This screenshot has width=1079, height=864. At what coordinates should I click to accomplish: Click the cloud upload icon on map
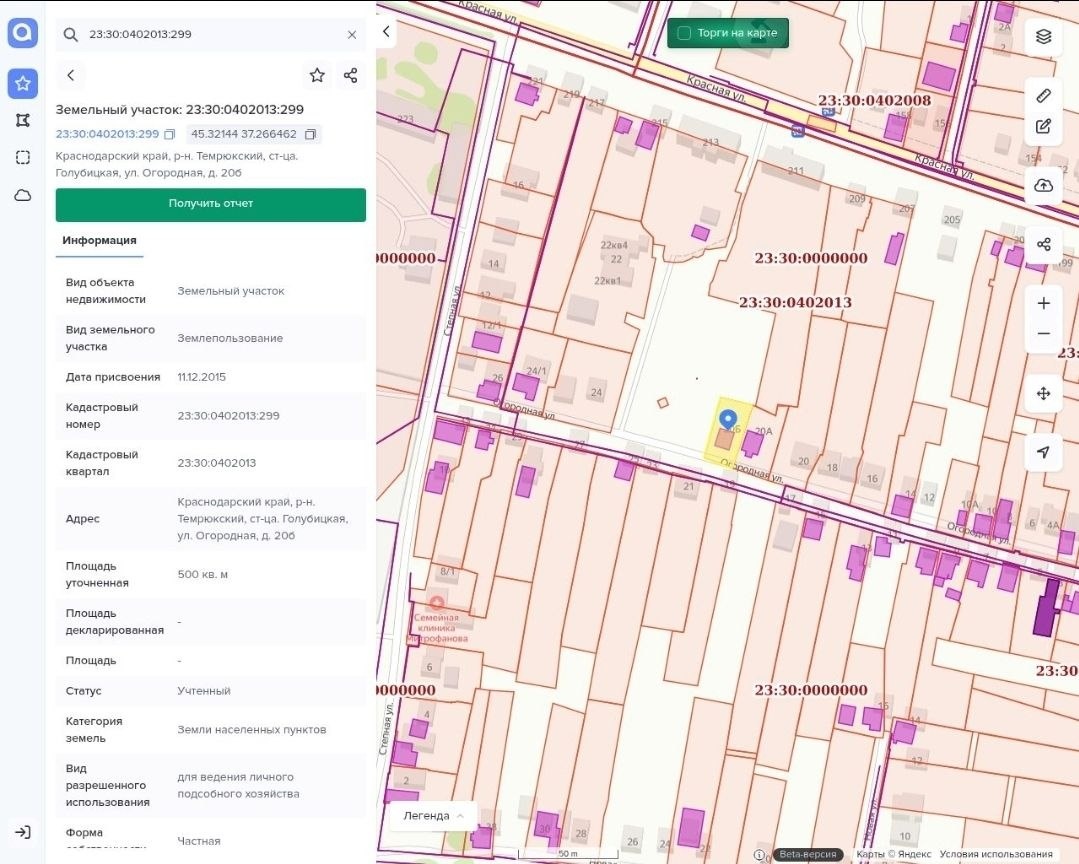pyautogui.click(x=1043, y=186)
